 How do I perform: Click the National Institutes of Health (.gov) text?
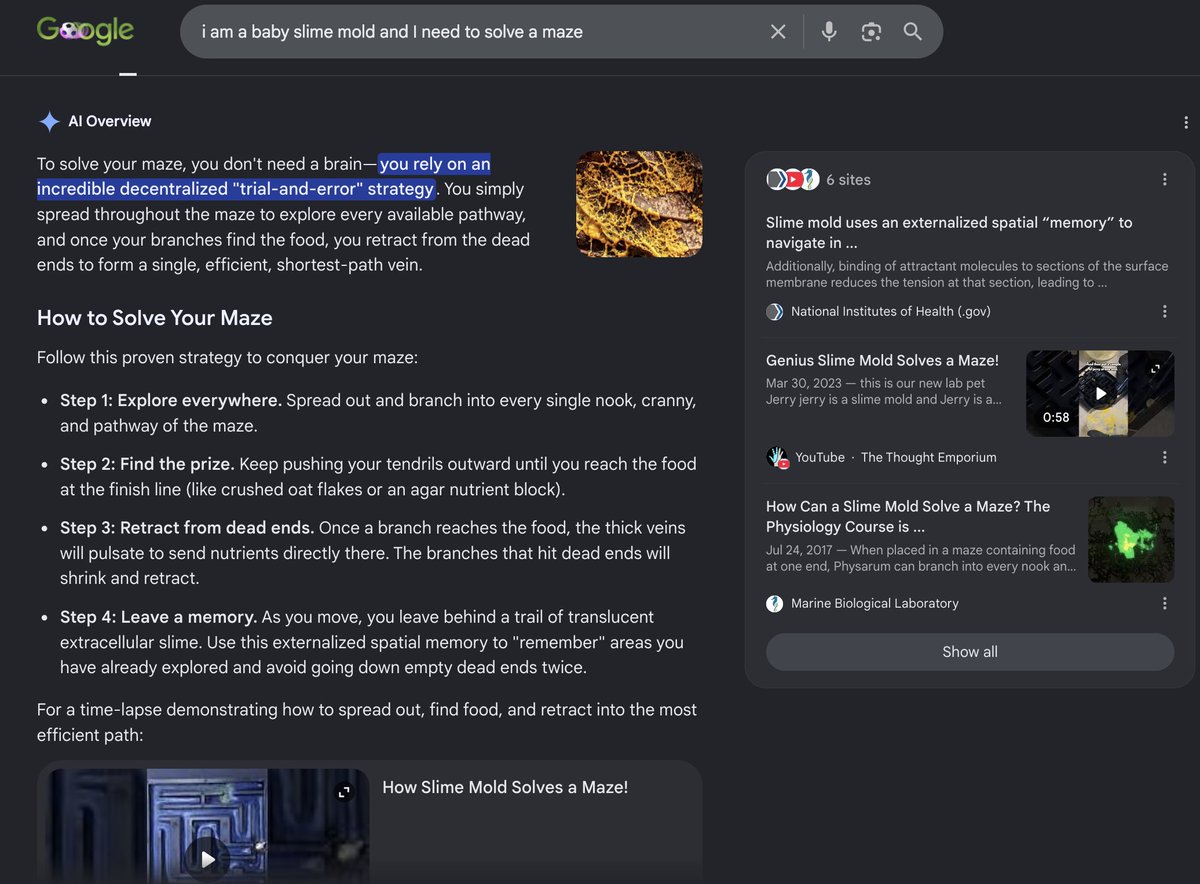click(891, 311)
